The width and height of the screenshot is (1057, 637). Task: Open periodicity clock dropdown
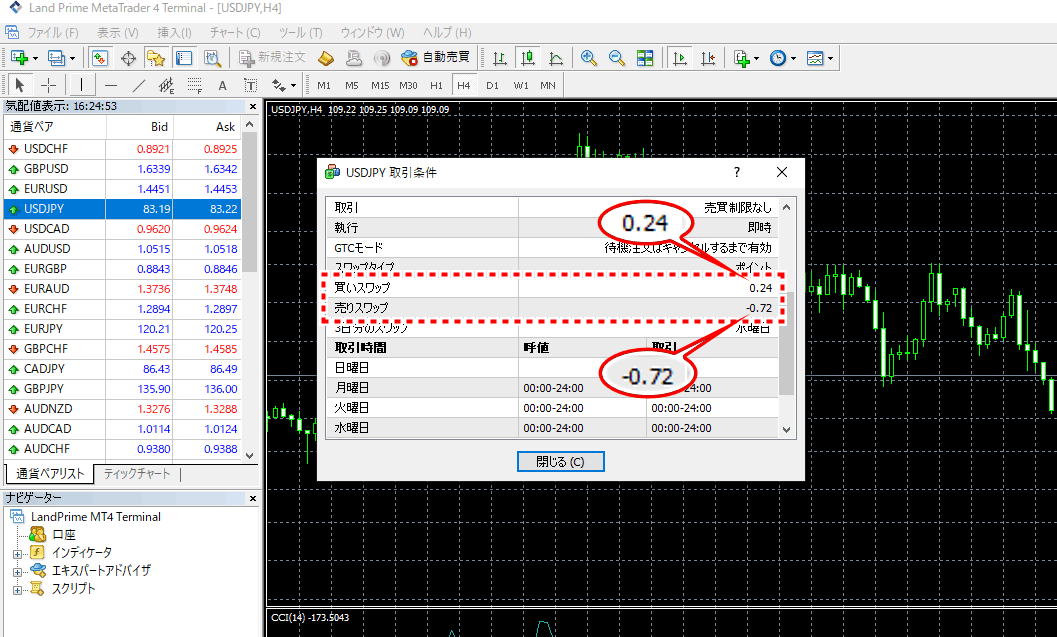(x=783, y=58)
